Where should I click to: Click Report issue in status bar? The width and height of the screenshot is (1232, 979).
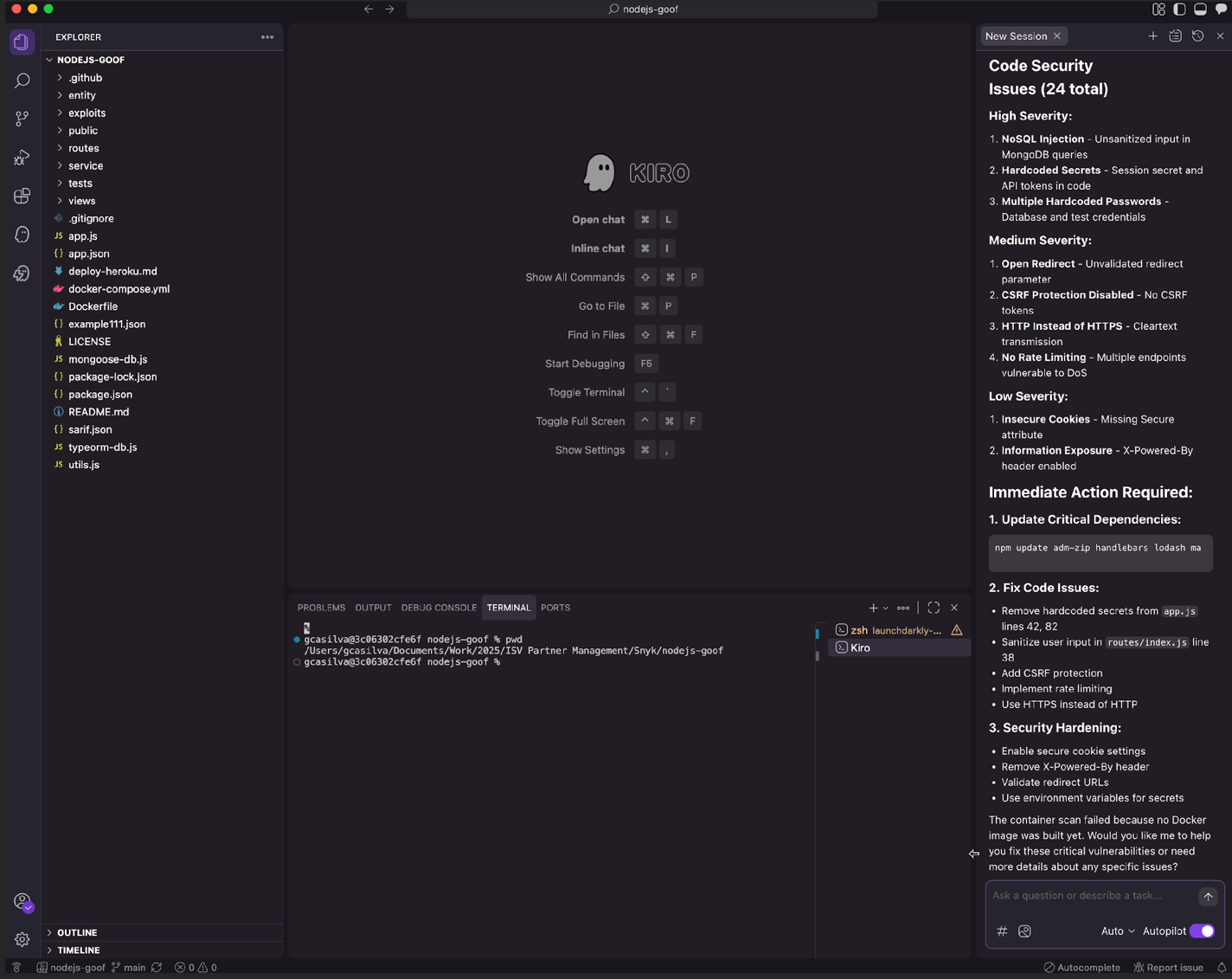click(x=1168, y=968)
